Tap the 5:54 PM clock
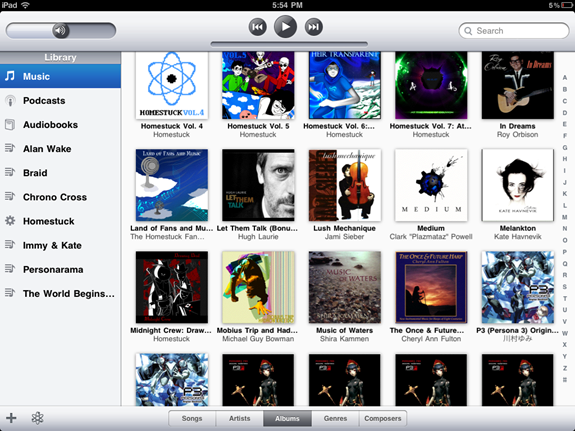Screen dimensions: 575x431 287,5
